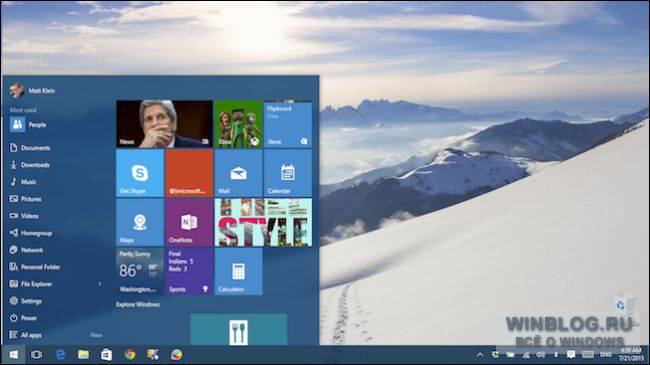650x365 pixels.
Task: Open Downloads in the Start menu
Action: tap(29, 165)
